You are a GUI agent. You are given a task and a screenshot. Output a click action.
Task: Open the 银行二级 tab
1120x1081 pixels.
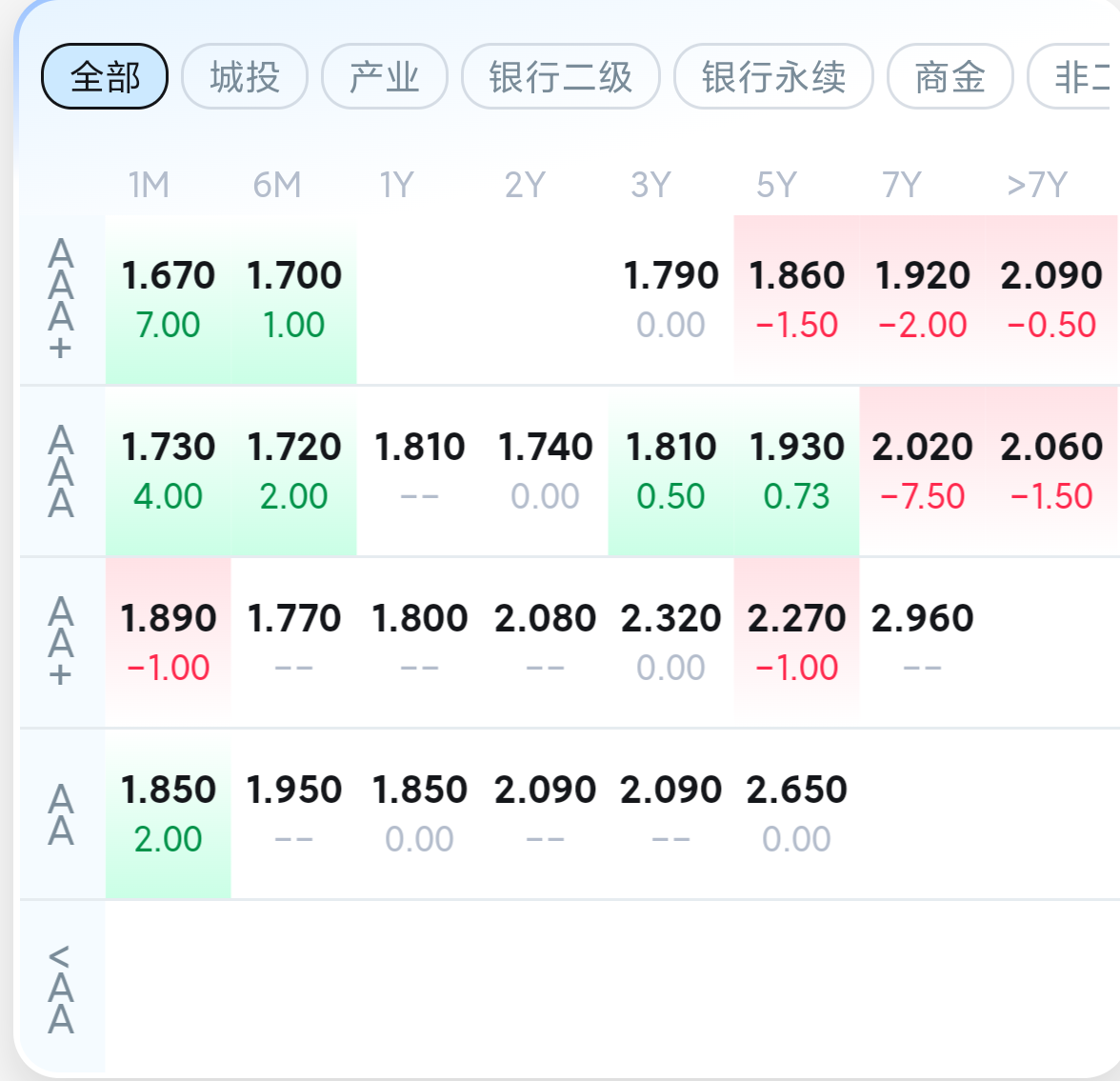coord(560,76)
